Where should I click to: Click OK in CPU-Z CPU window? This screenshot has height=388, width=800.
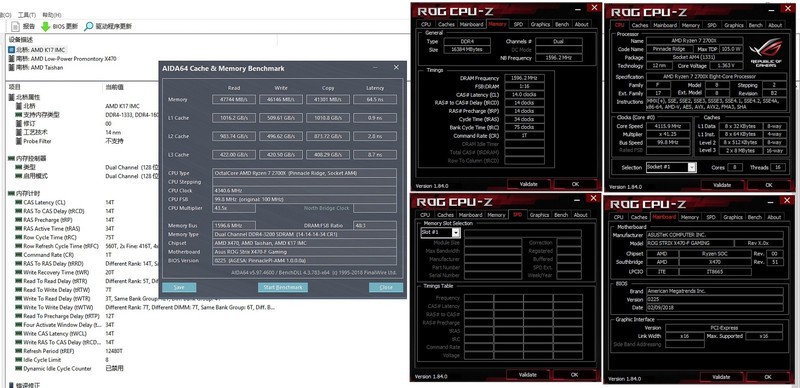point(769,185)
